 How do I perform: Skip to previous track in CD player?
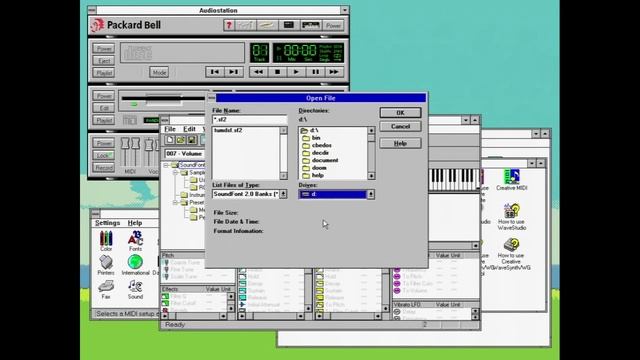[x=215, y=72]
